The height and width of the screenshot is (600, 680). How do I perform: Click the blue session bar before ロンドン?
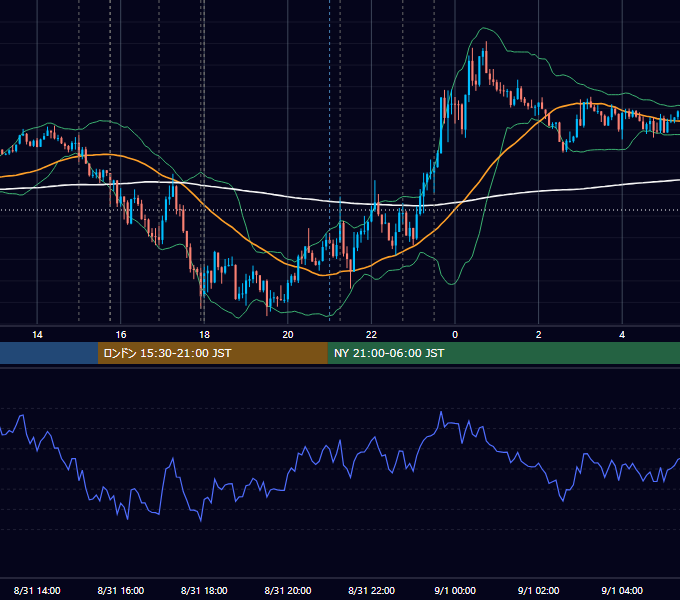49,353
